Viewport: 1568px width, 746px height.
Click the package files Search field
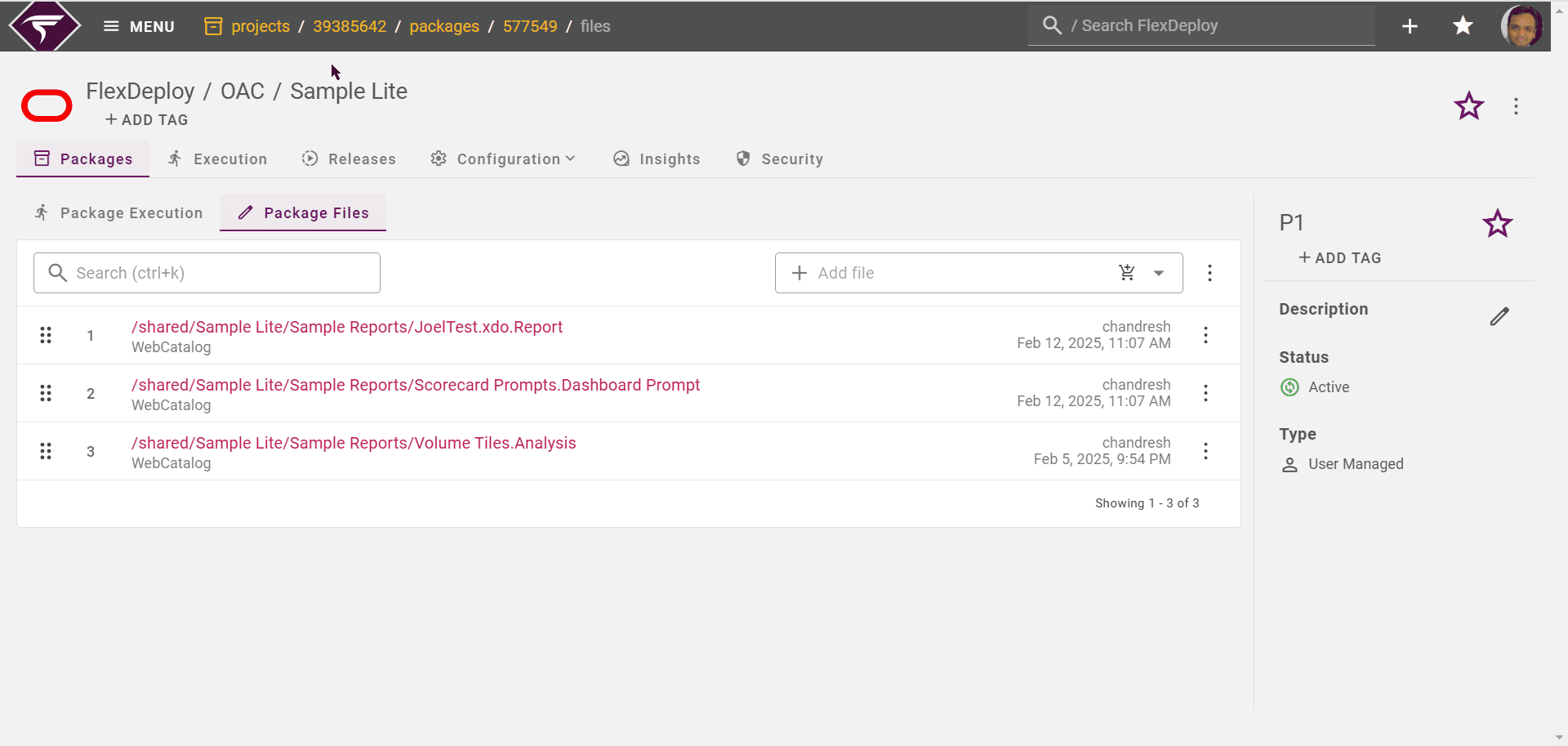[x=207, y=273]
